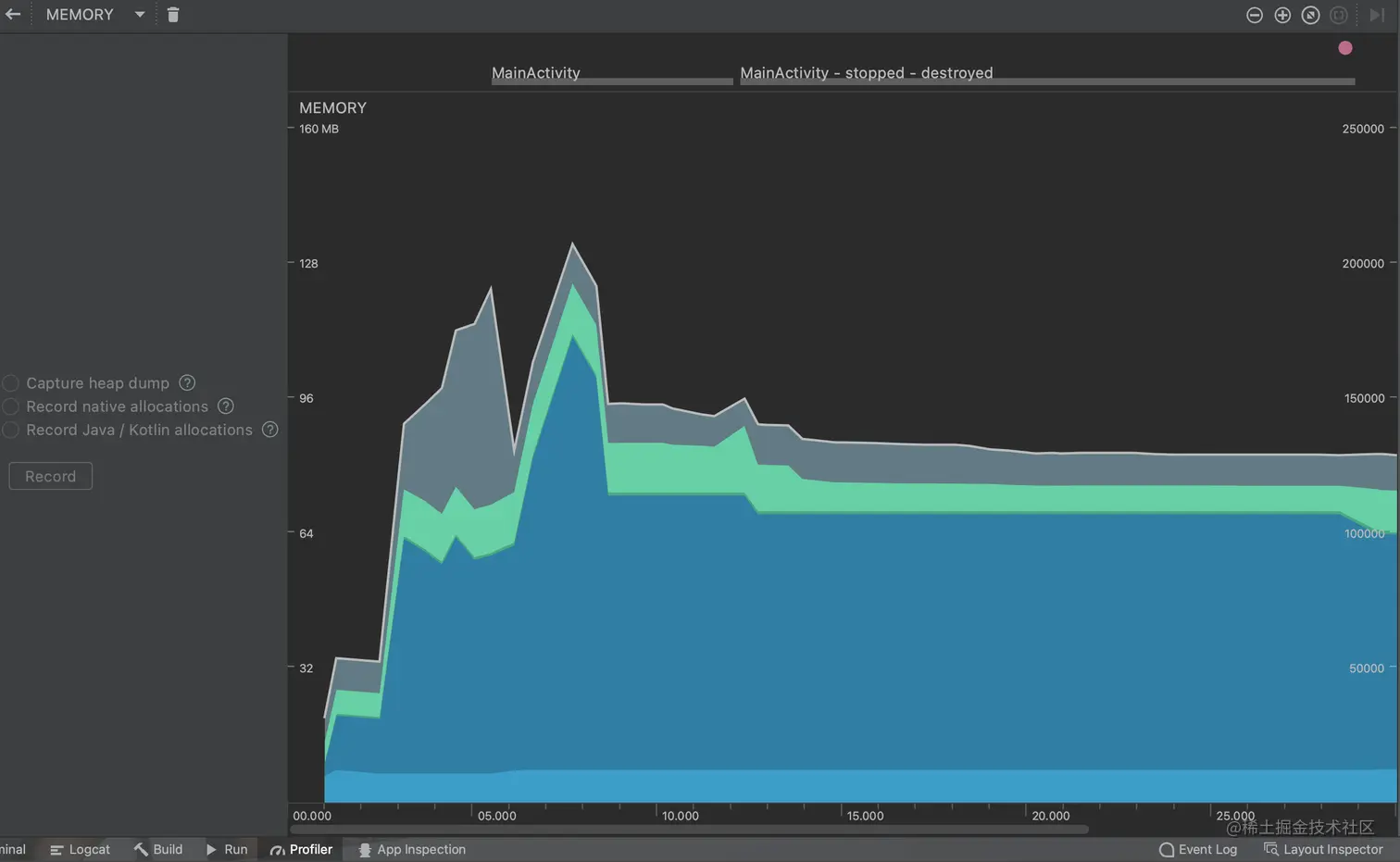Click the trash icon to force garbage collection

click(173, 15)
